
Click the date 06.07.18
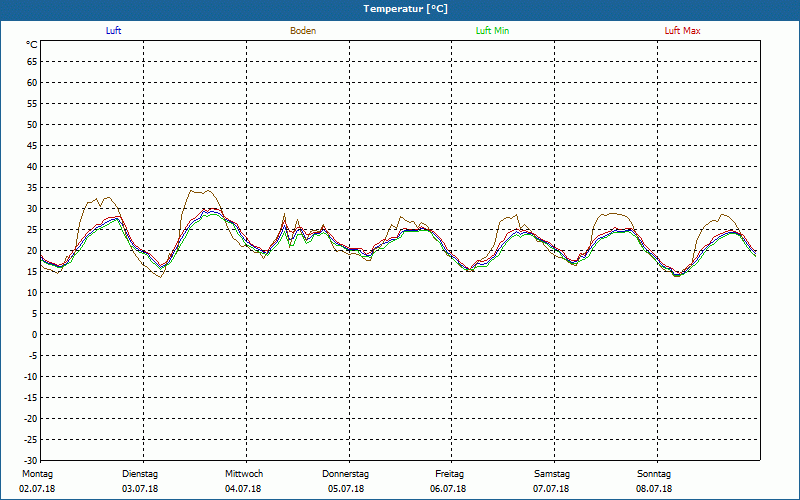click(x=448, y=489)
